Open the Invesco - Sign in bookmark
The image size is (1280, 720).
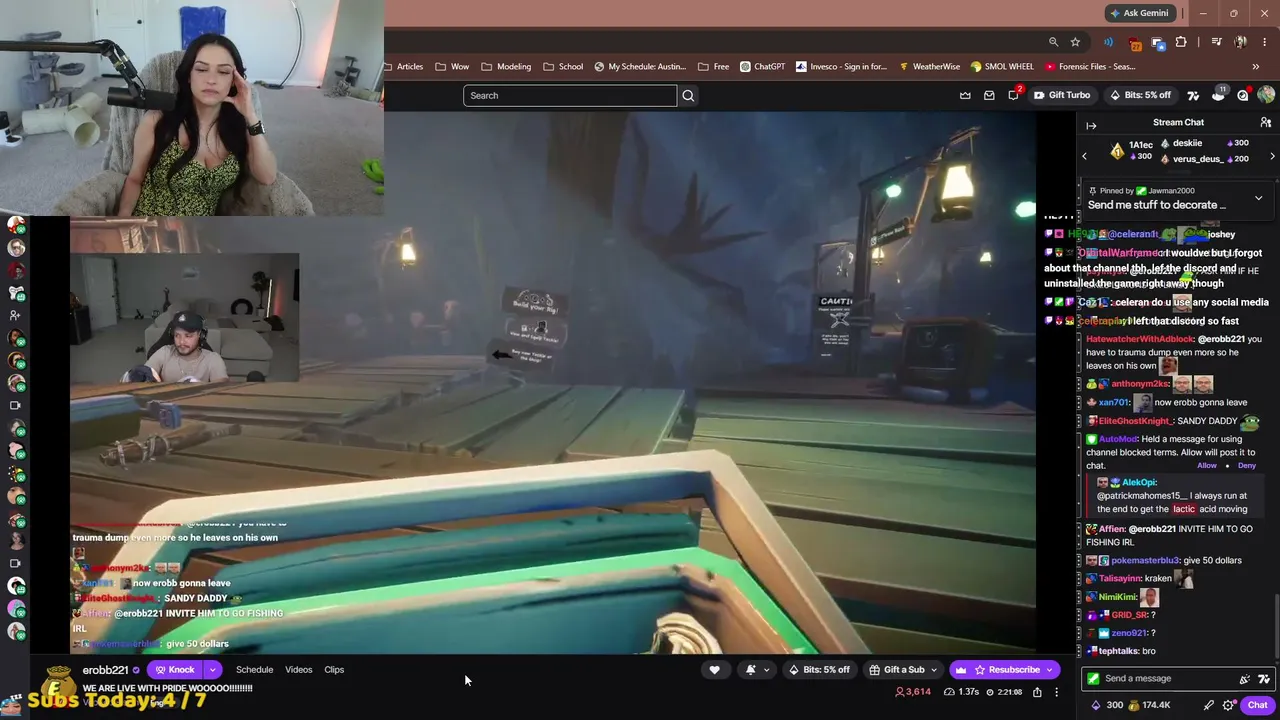pos(841,67)
